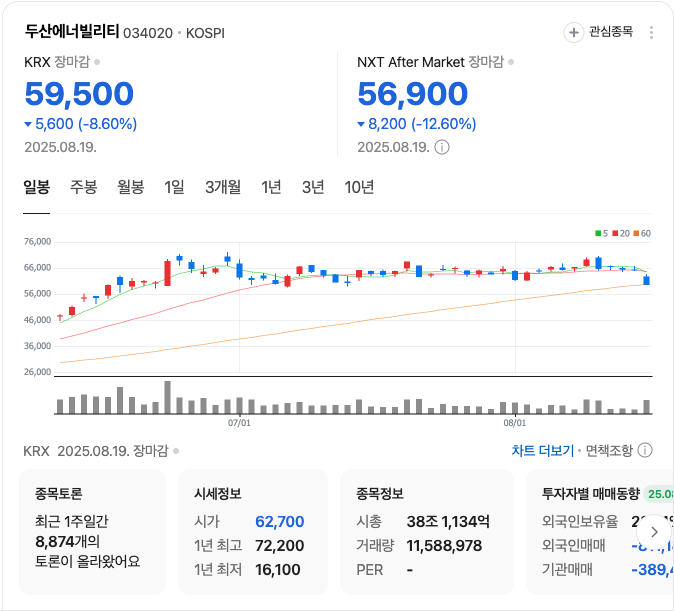Viewport: 674px width, 611px height.
Task: Click the NXT price 56,900
Action: click(x=413, y=94)
